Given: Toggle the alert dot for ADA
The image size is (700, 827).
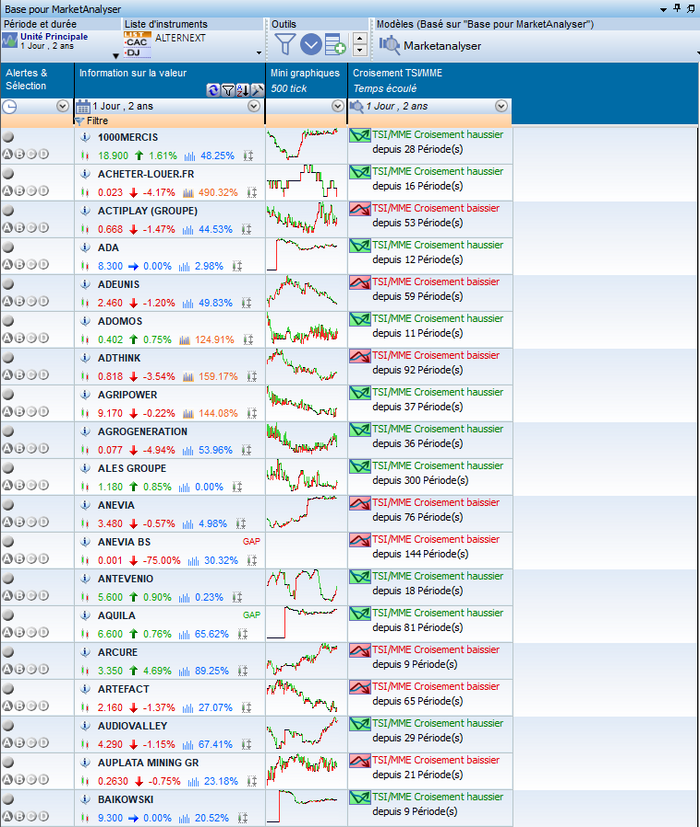Looking at the screenshot, I should pyautogui.click(x=7, y=247).
